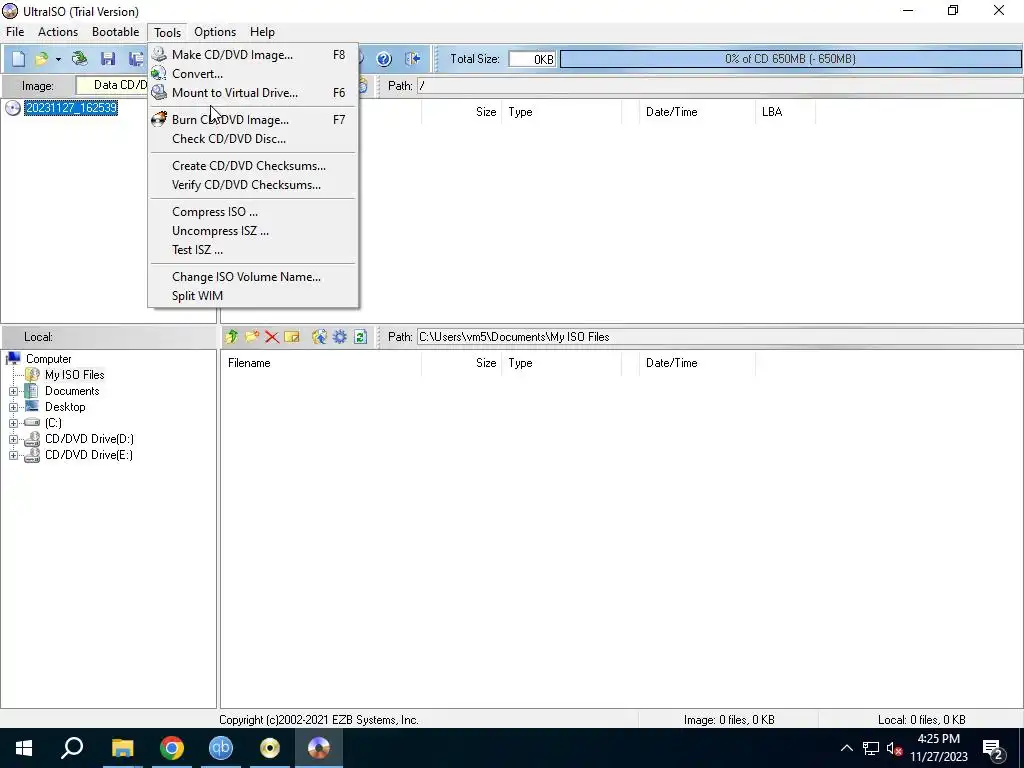
Task: Click the red X Delete icon
Action: 272,337
